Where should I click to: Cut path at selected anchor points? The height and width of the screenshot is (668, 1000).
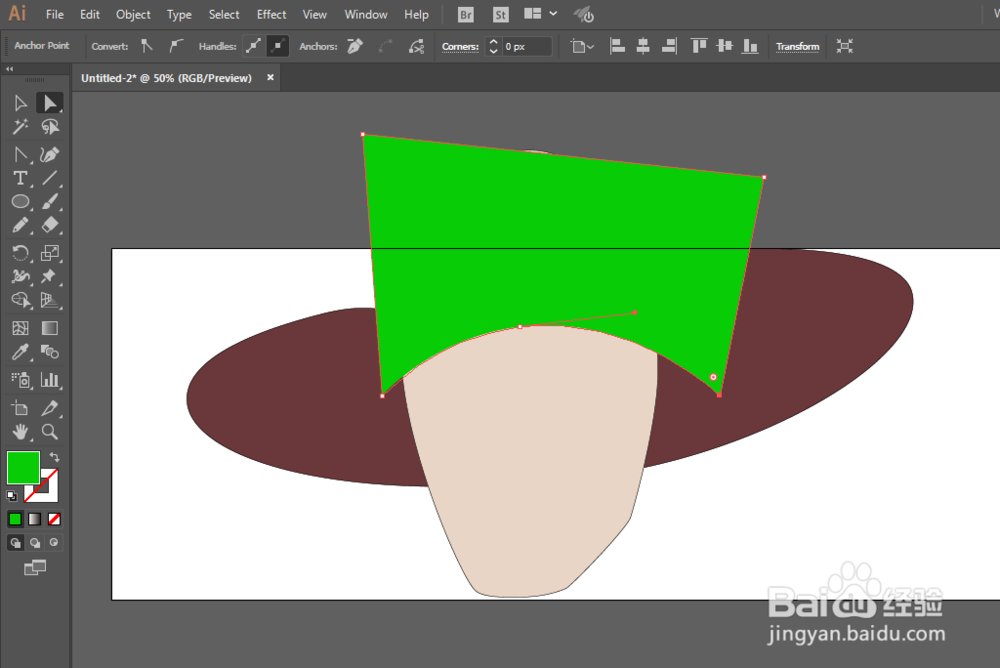[416, 46]
